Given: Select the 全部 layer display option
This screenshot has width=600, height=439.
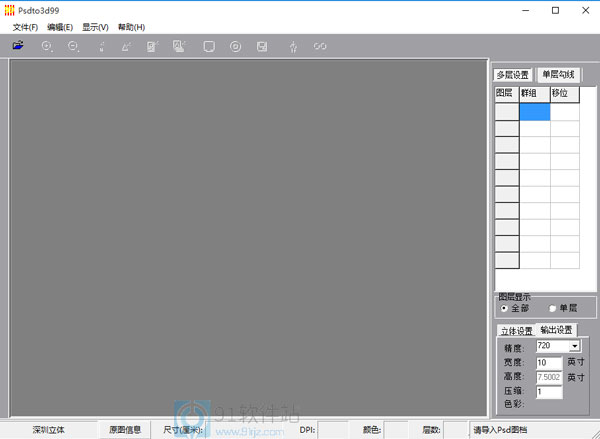Looking at the screenshot, I should point(503,308).
